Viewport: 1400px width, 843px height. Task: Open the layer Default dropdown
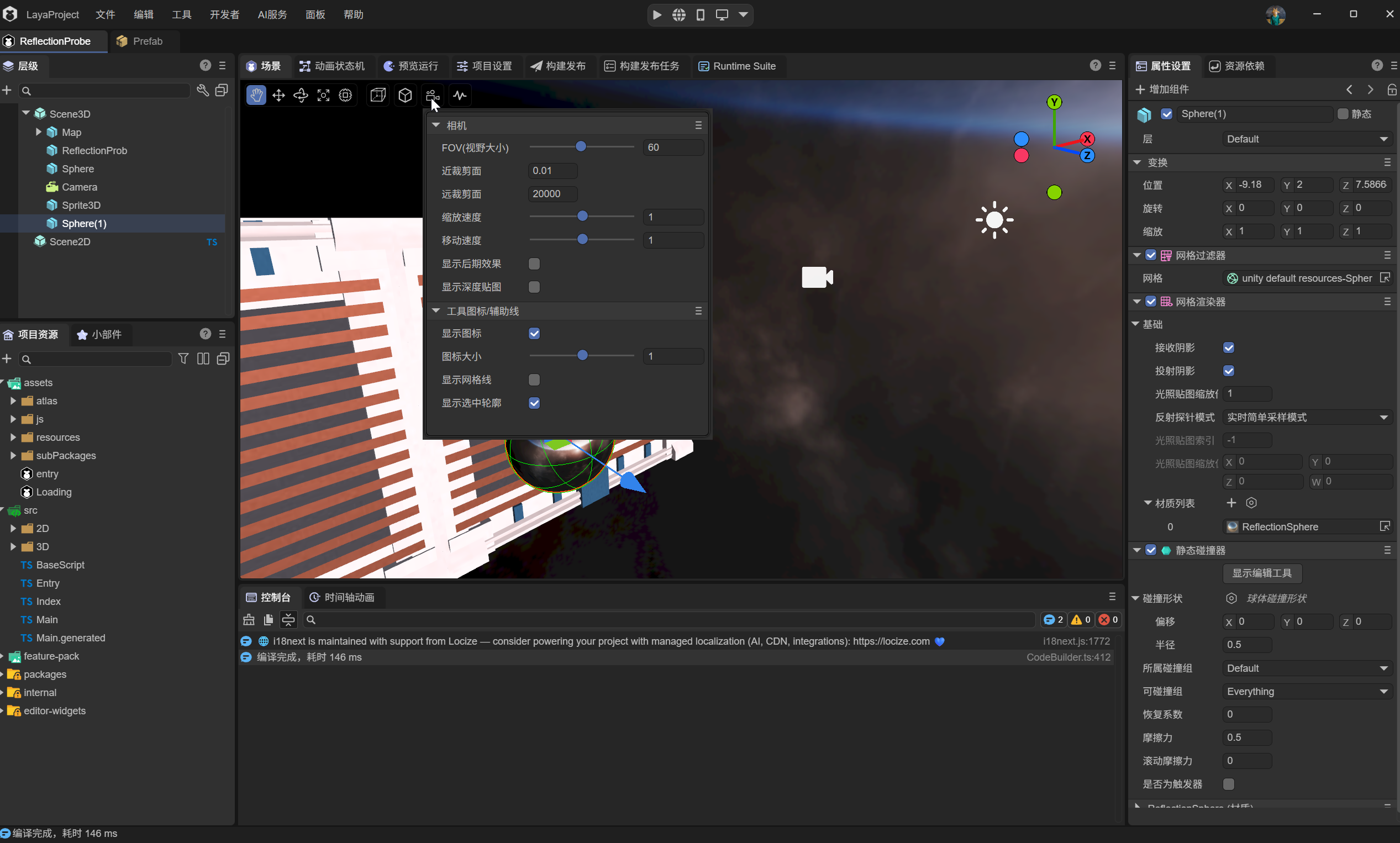click(1307, 139)
